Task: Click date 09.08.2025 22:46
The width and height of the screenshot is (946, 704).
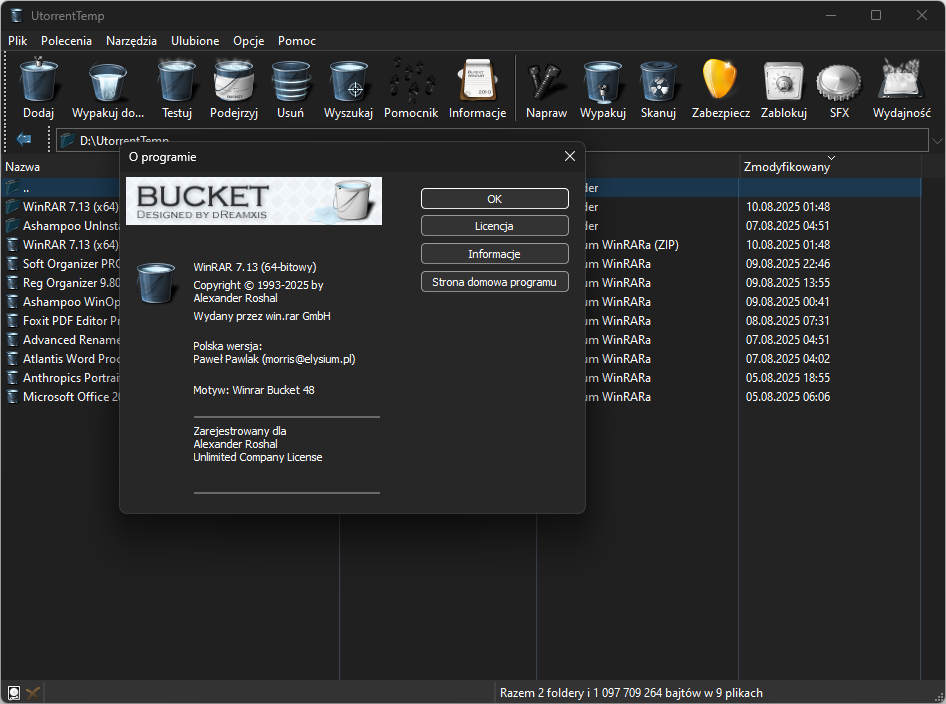Action: [788, 264]
